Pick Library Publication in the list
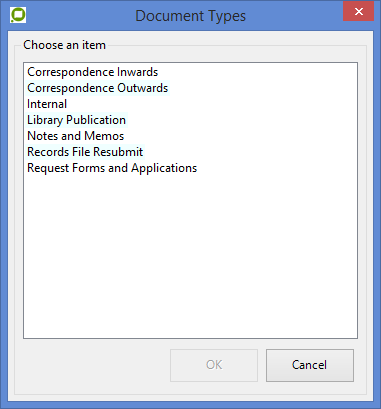Image resolution: width=381 pixels, height=409 pixels. point(76,120)
